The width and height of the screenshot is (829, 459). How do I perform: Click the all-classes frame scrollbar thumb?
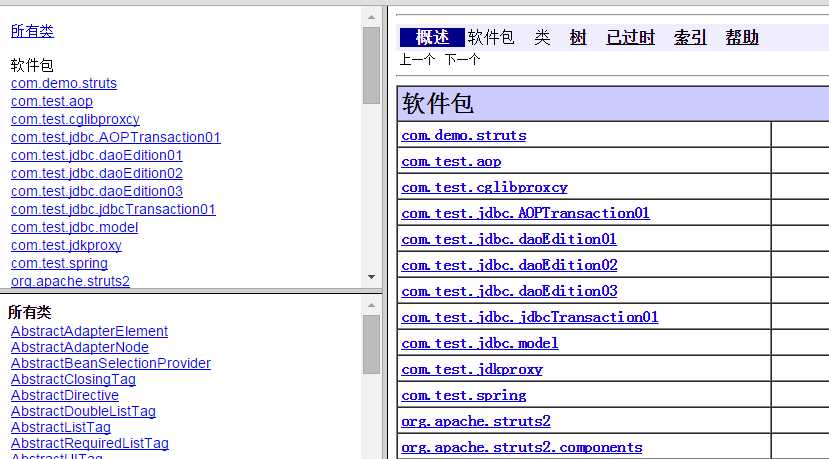(x=372, y=345)
